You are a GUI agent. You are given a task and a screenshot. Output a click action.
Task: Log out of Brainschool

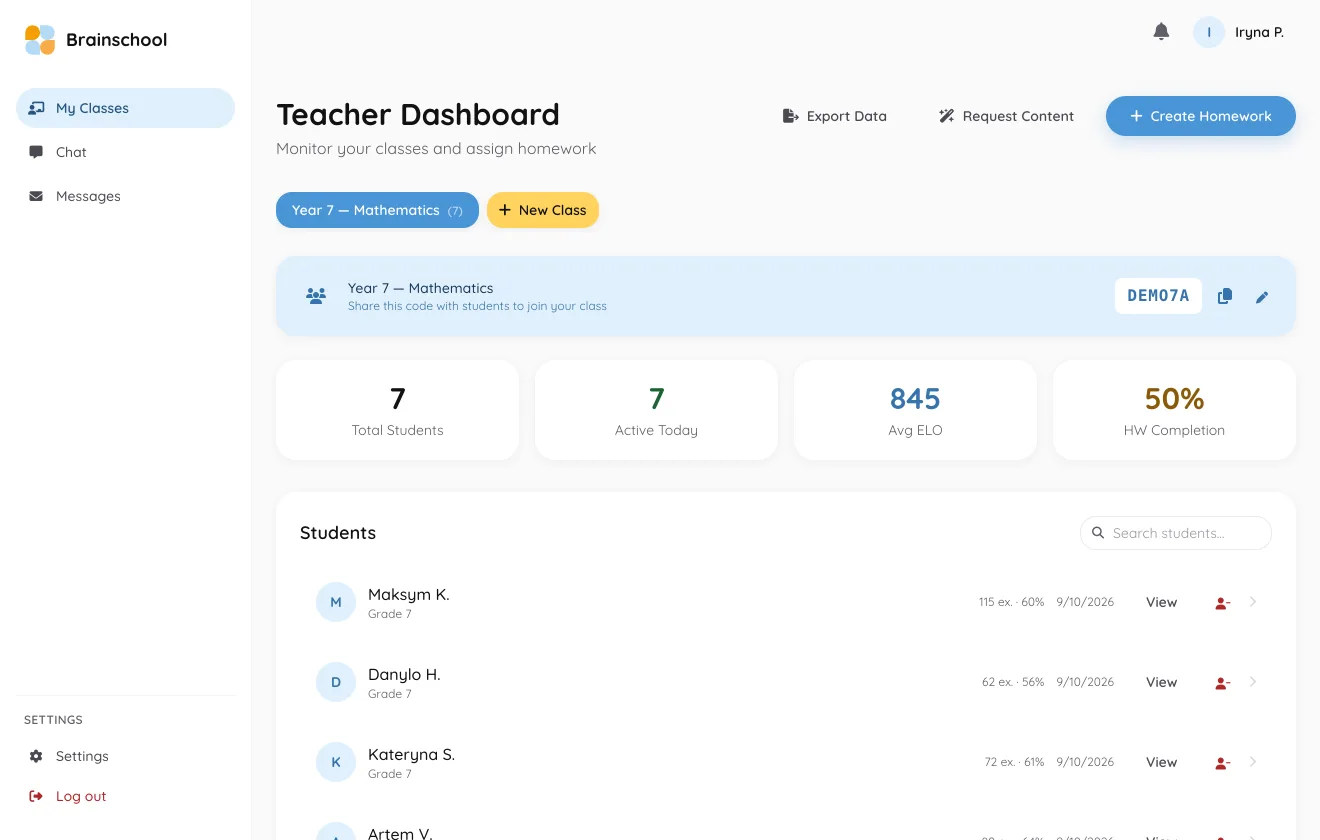125,796
